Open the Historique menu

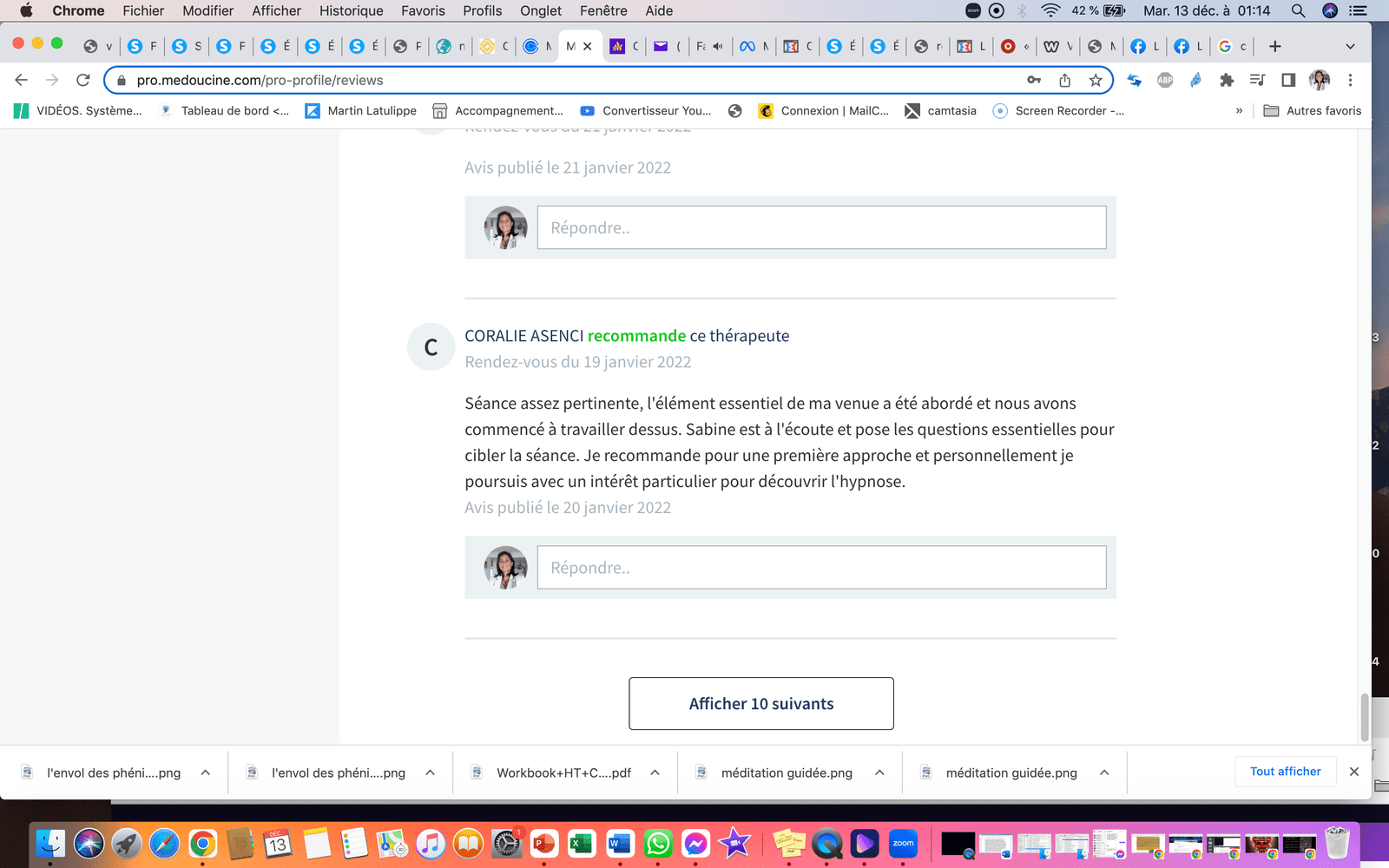coord(351,10)
